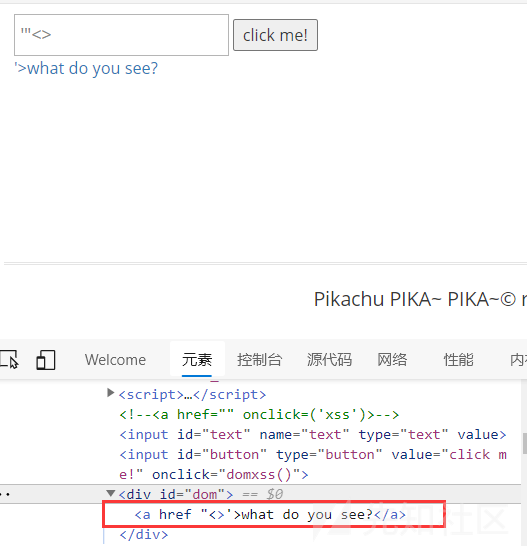Viewport: 527px width, 546px height.
Task: Open the row actions ellipsis beside the dom div
Action: click(6, 494)
